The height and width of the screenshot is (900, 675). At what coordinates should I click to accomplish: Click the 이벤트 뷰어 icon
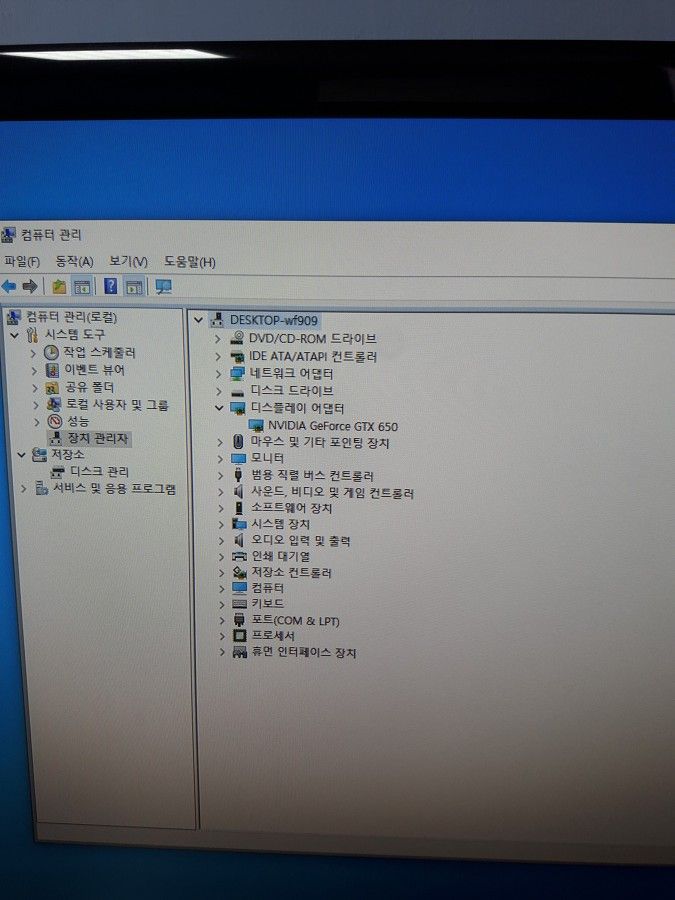[x=53, y=370]
